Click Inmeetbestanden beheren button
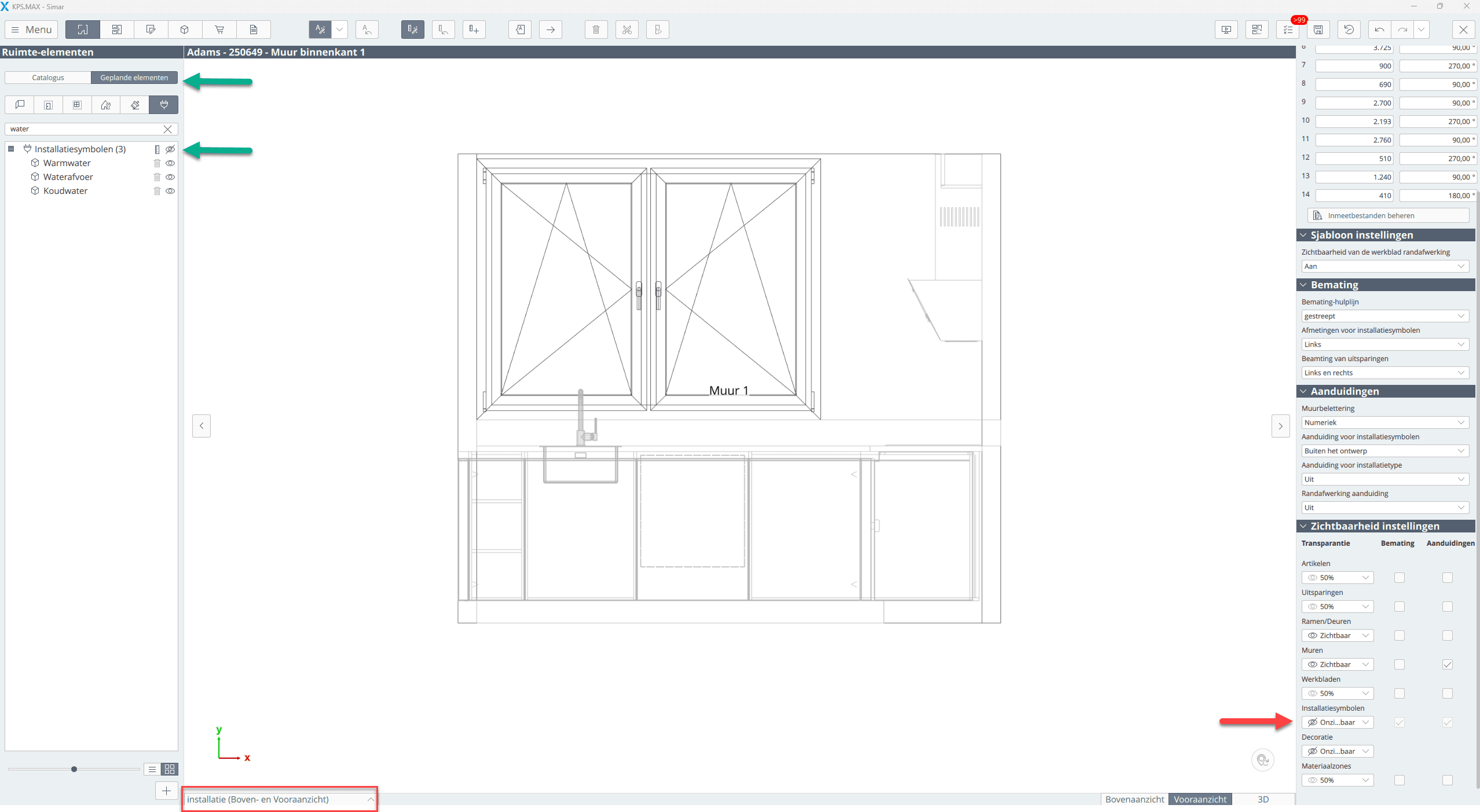1480x812 pixels. point(1387,215)
